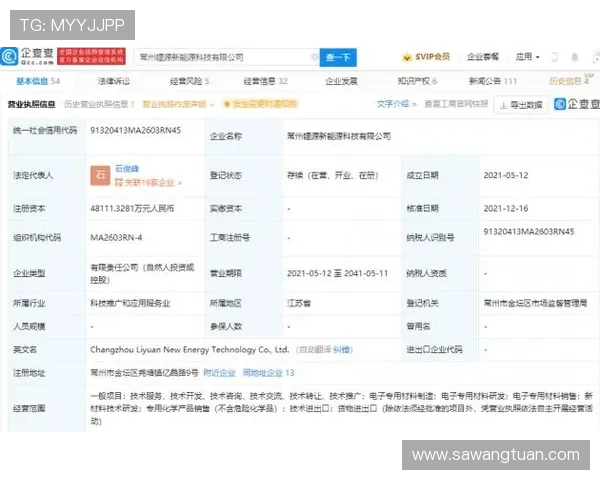Click the red 石 avatar of the legal representative
This screenshot has width=600, height=480.
100,175
